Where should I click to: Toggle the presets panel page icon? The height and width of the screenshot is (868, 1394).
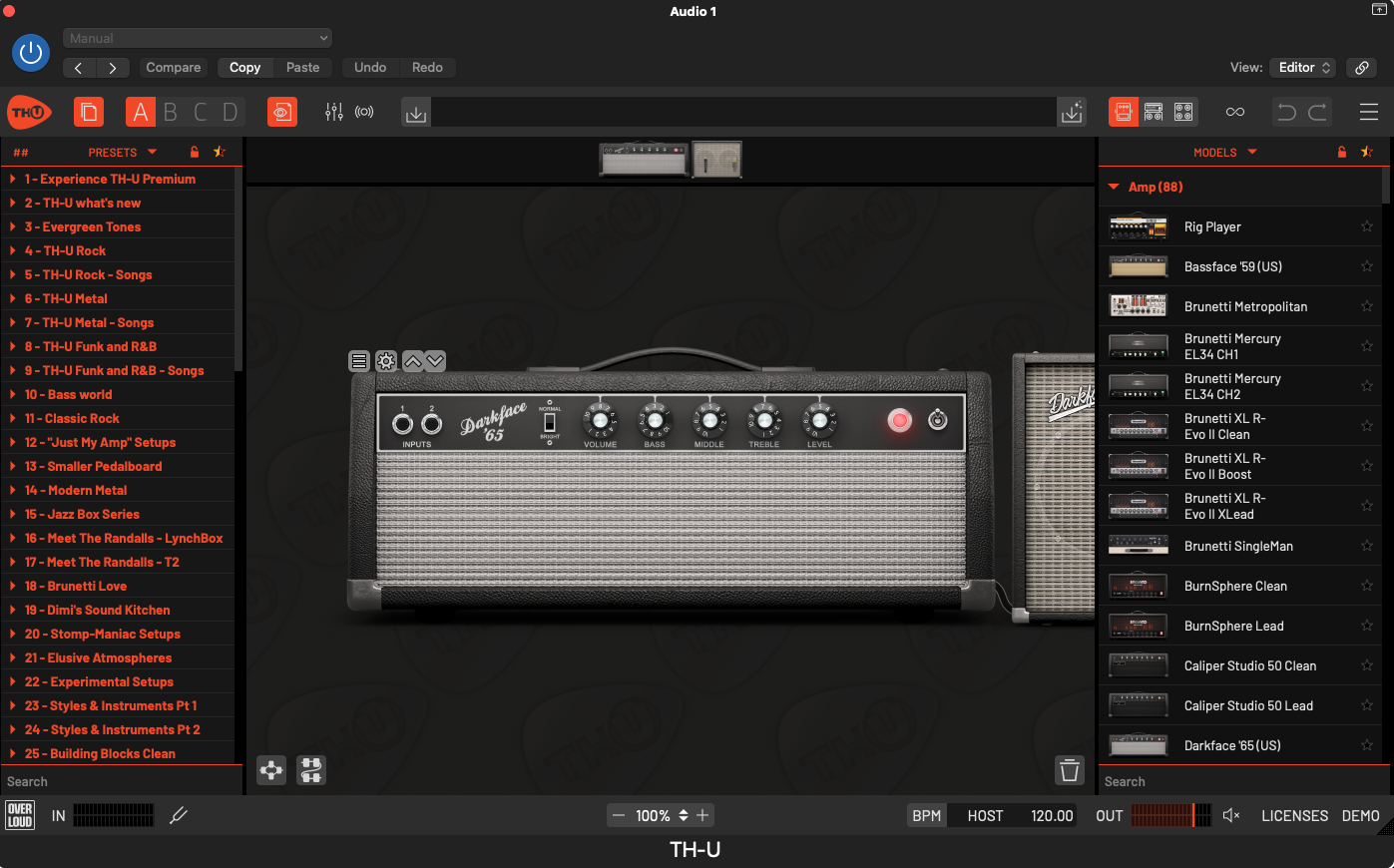tap(89, 112)
